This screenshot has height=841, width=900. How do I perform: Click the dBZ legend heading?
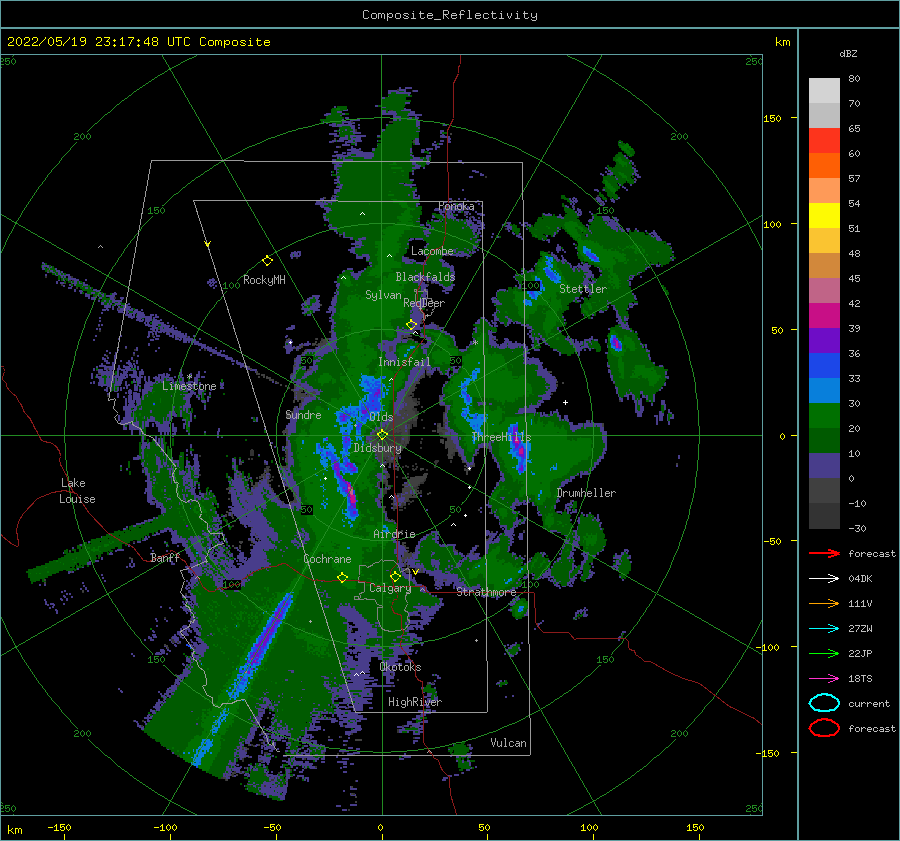[848, 53]
